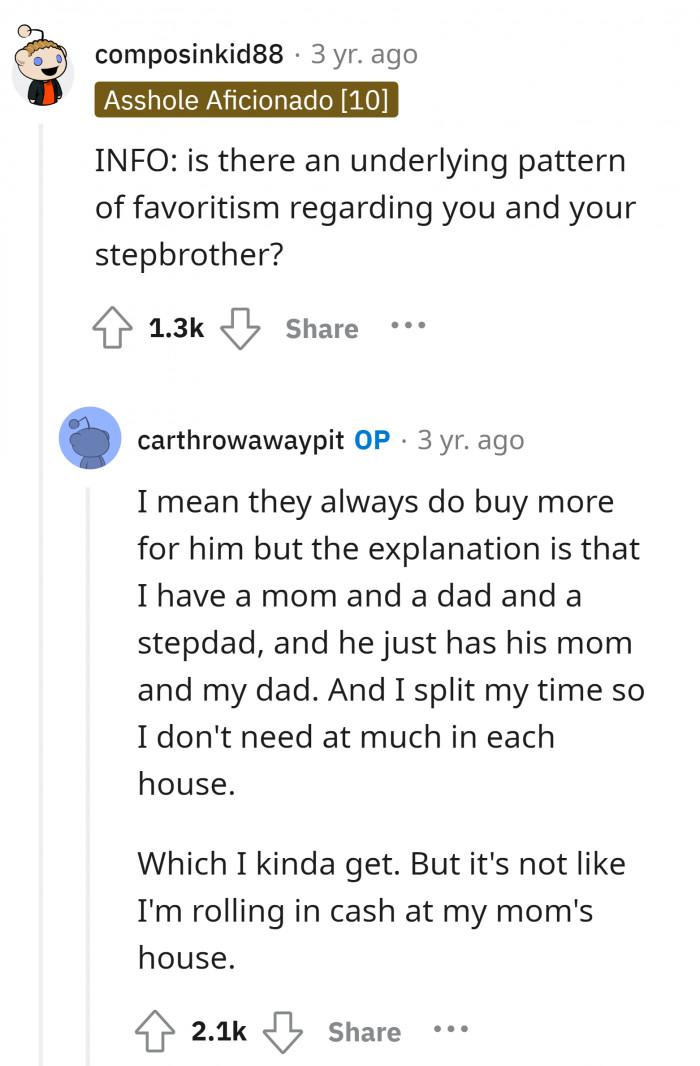Expand the overflow menu on composinkid88's comment
700x1066 pixels.
tap(408, 326)
